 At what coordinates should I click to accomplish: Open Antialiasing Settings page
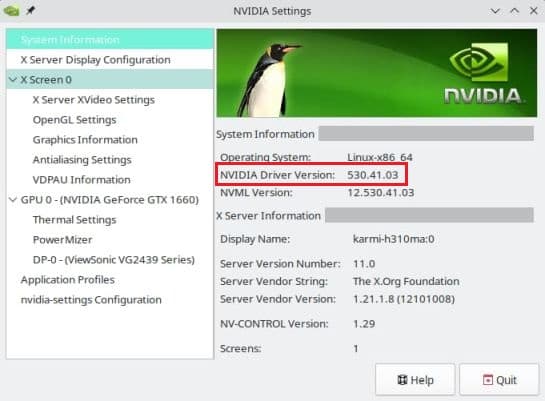tap(82, 160)
